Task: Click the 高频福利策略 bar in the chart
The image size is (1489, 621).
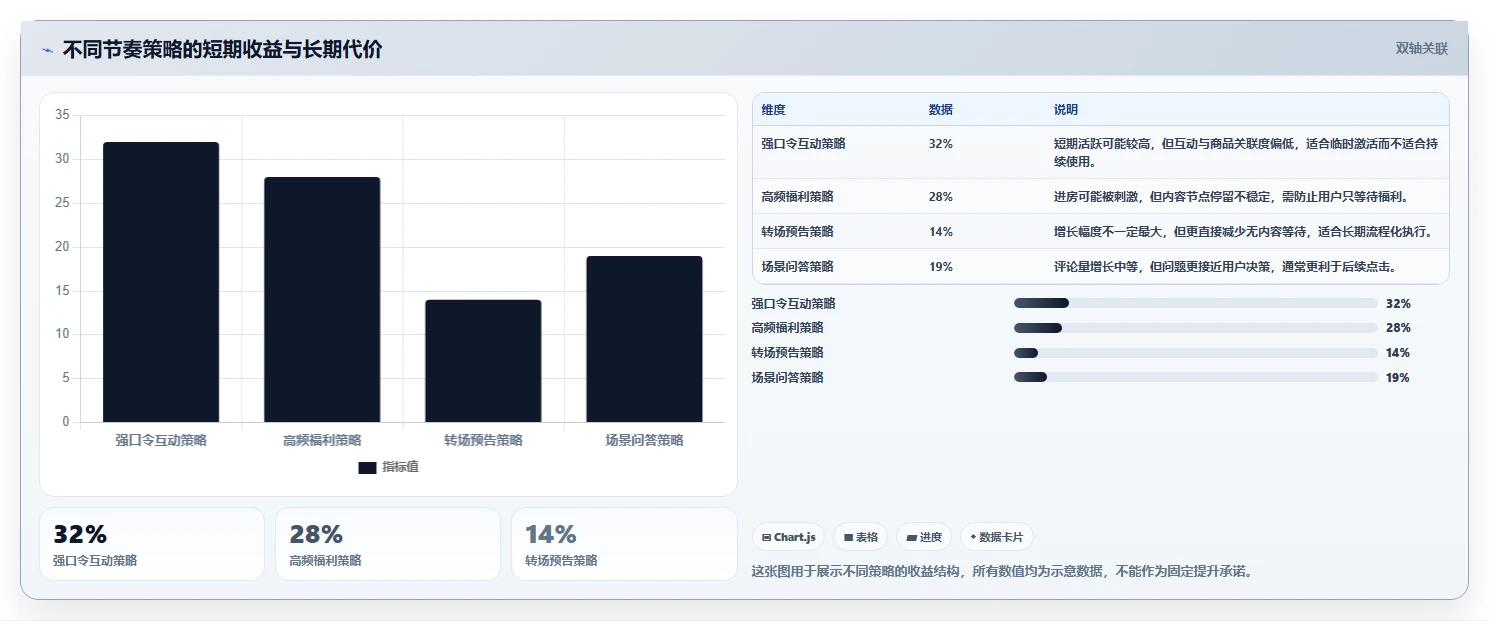Action: 322,300
